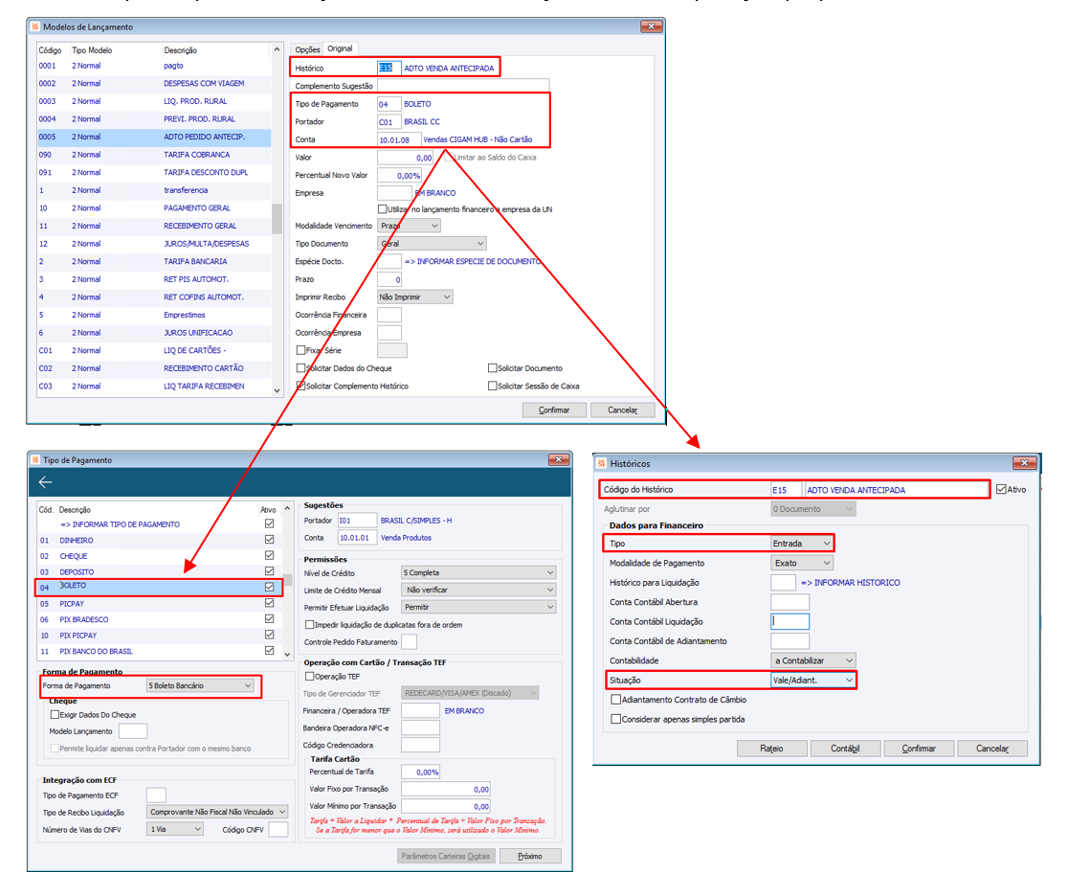Open Contabilidade dropdown showing a Contabilizar
This screenshot has height=872, width=1085.
813,660
